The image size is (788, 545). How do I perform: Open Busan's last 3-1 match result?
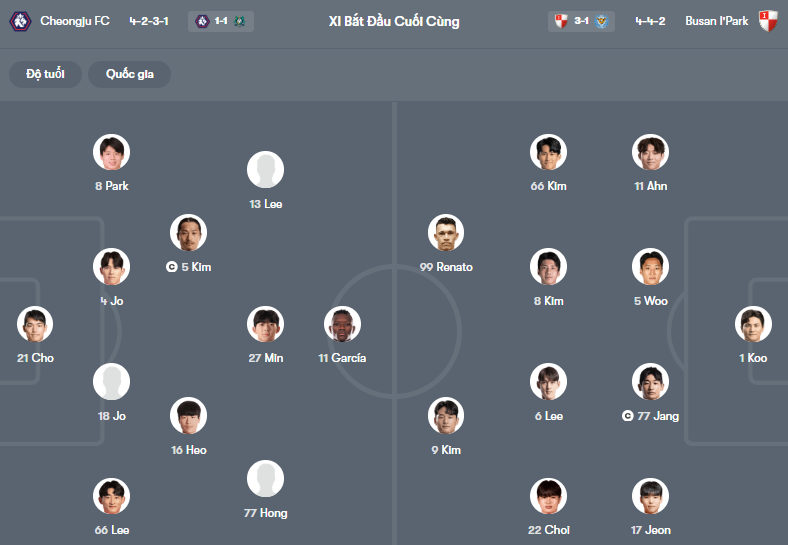coord(581,20)
